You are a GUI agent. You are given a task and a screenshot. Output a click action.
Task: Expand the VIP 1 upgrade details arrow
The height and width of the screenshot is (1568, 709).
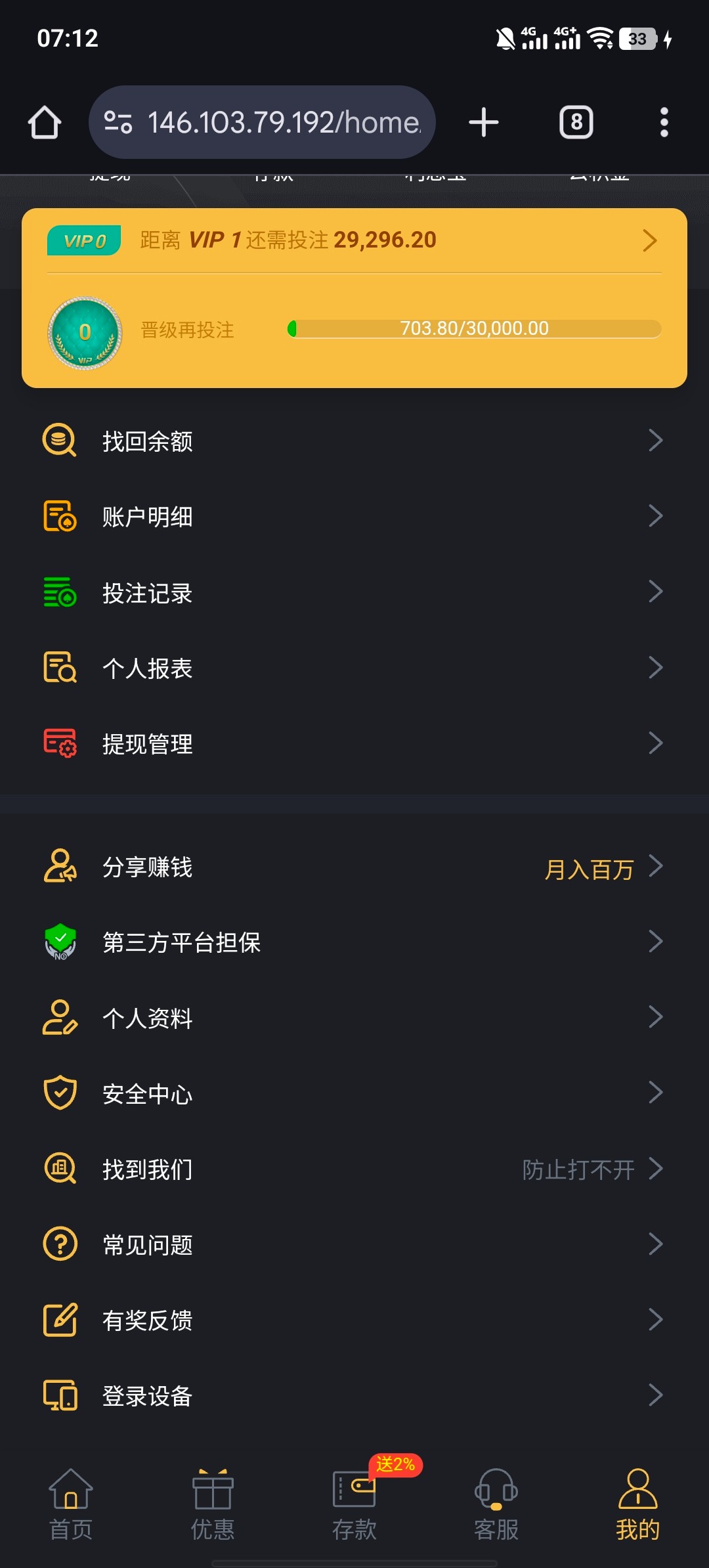(x=649, y=240)
